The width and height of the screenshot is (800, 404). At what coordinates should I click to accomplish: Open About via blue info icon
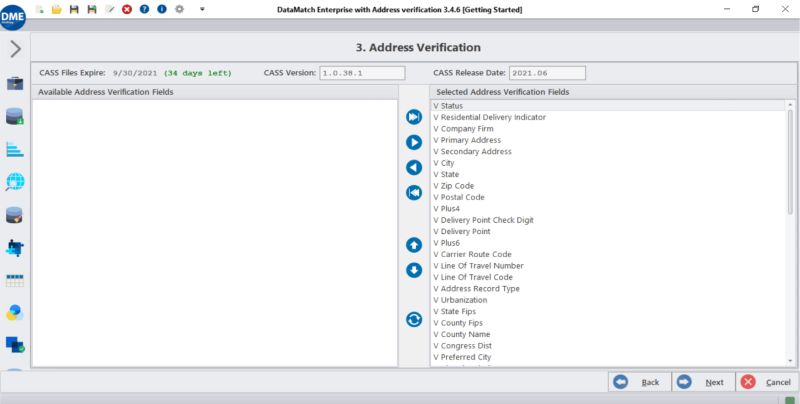(x=162, y=9)
